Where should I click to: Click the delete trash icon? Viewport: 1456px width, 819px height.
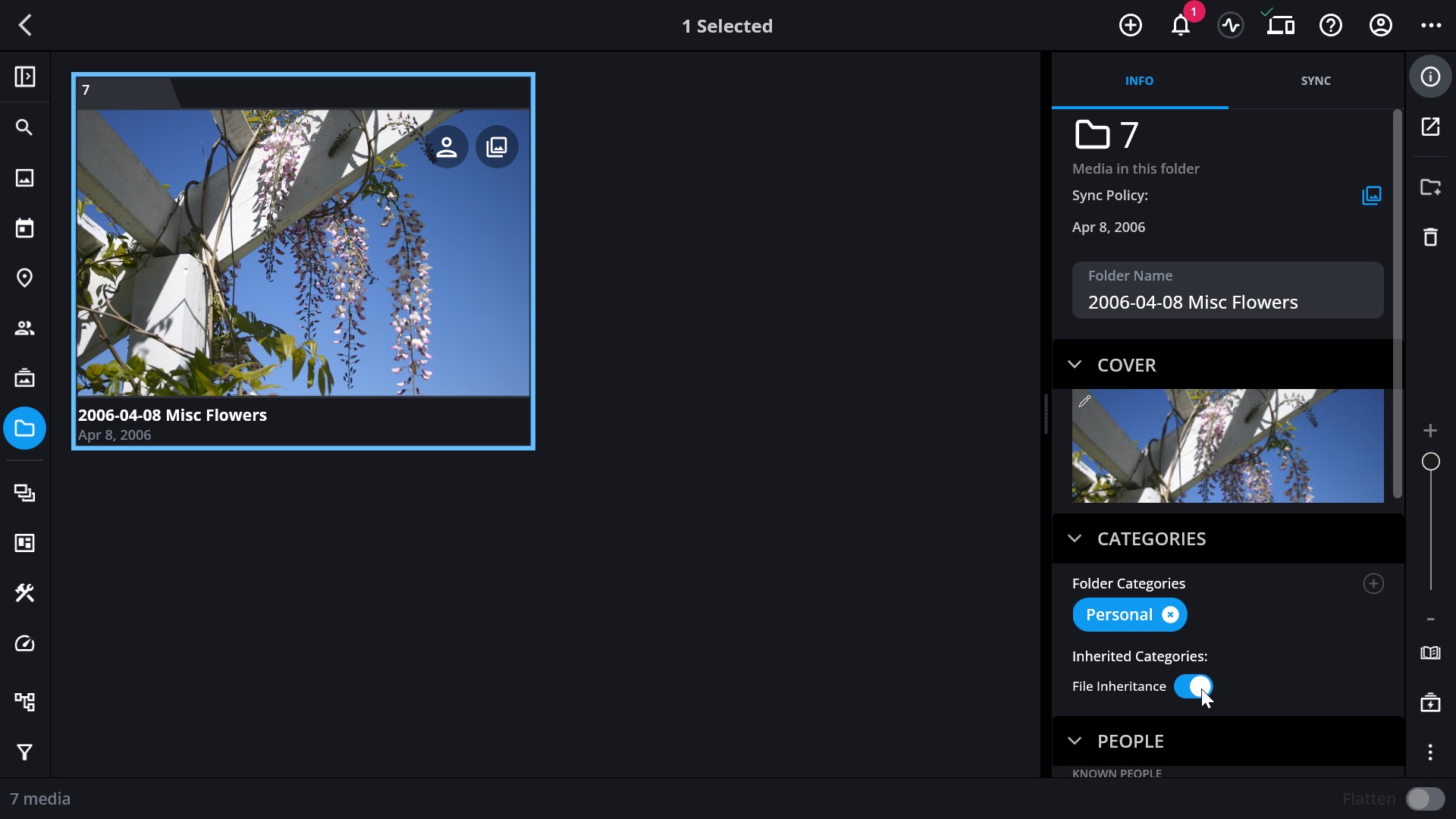click(x=1430, y=237)
